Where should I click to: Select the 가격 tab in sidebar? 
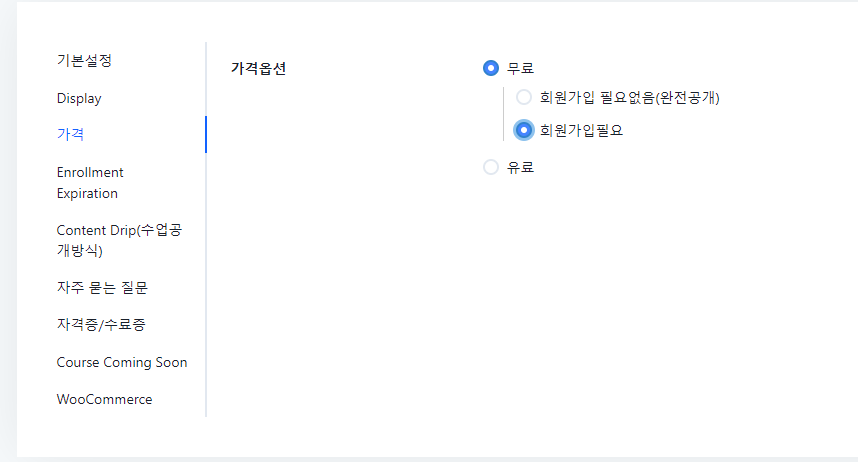point(70,133)
